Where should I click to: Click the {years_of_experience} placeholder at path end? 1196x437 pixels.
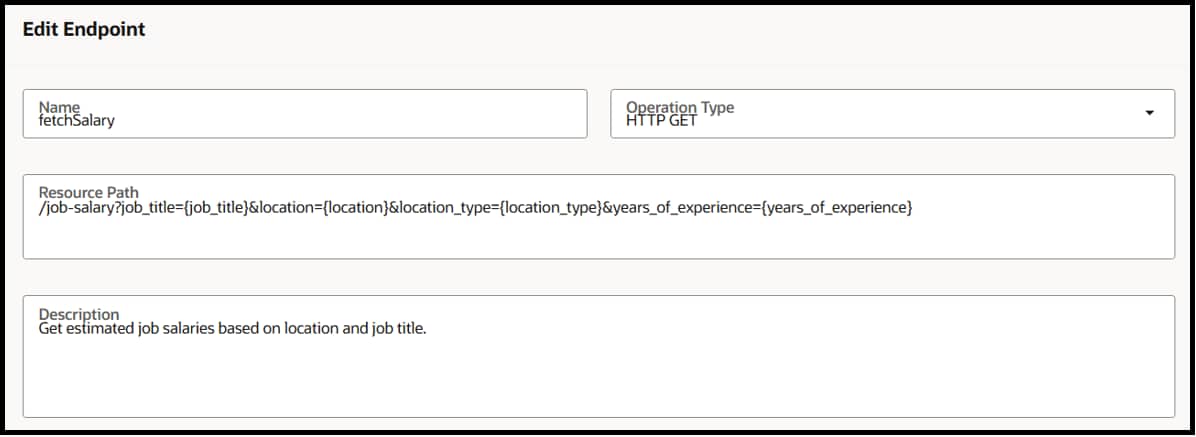tap(836, 207)
